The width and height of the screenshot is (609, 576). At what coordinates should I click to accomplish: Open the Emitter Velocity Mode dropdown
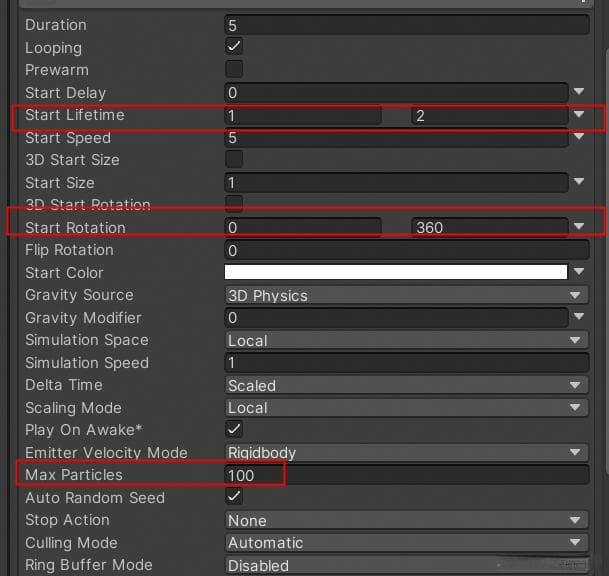click(x=406, y=452)
